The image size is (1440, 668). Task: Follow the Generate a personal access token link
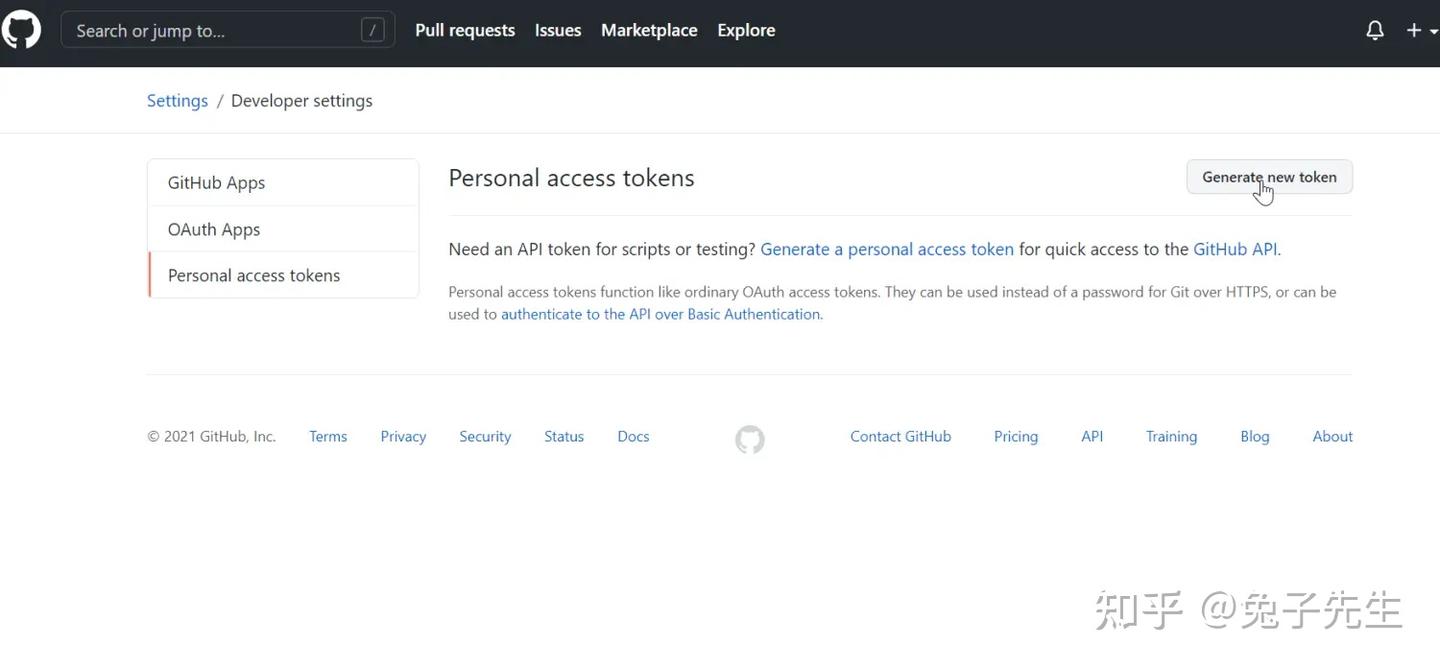pos(887,248)
